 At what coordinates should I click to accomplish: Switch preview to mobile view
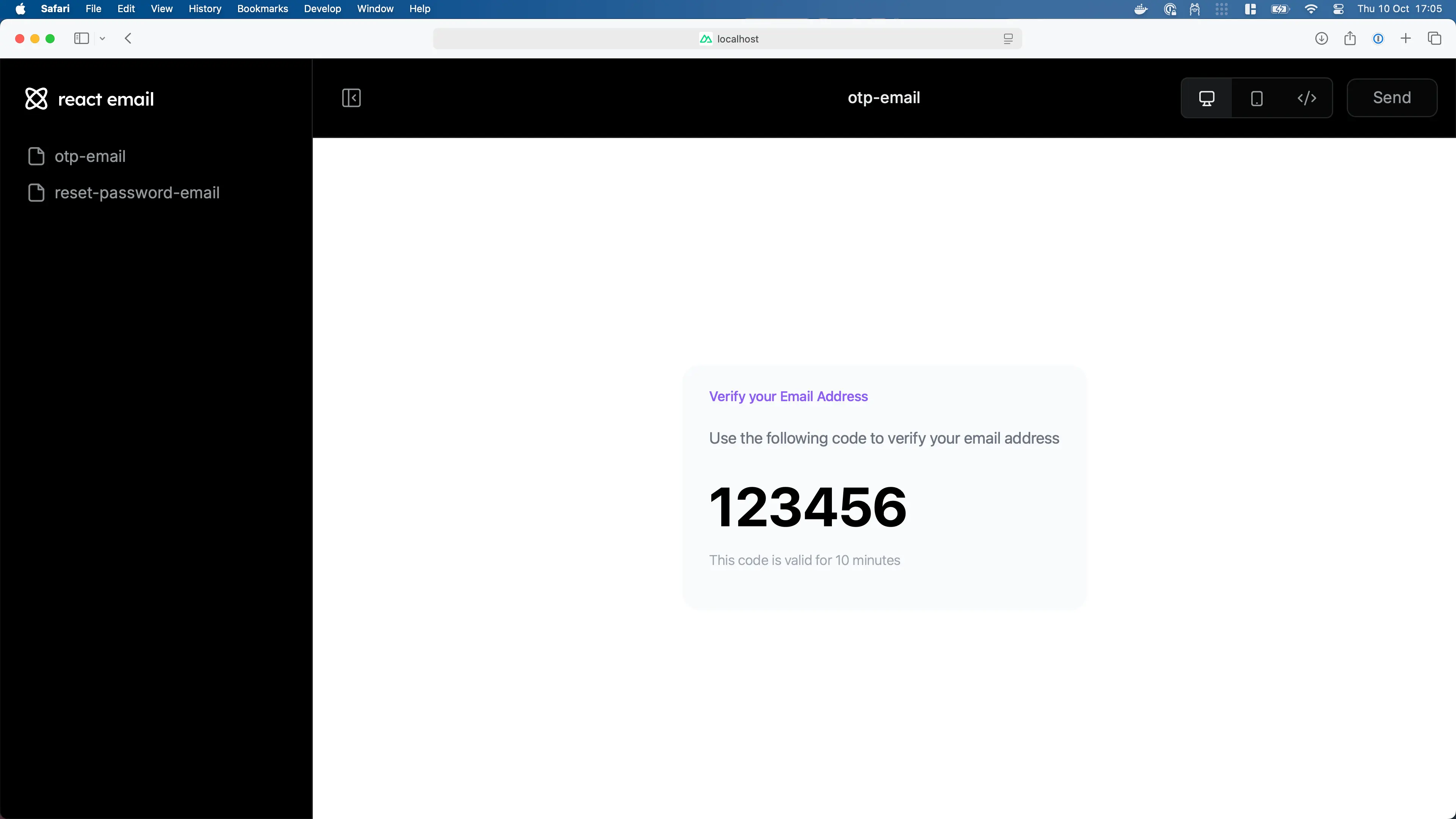[1256, 97]
